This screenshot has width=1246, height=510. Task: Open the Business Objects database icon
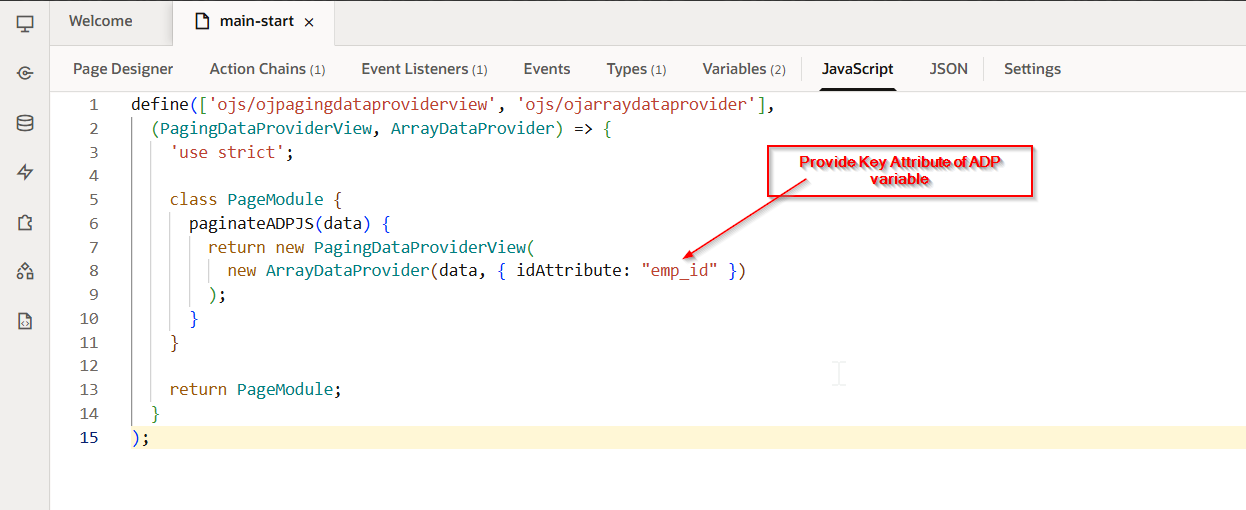[25, 123]
